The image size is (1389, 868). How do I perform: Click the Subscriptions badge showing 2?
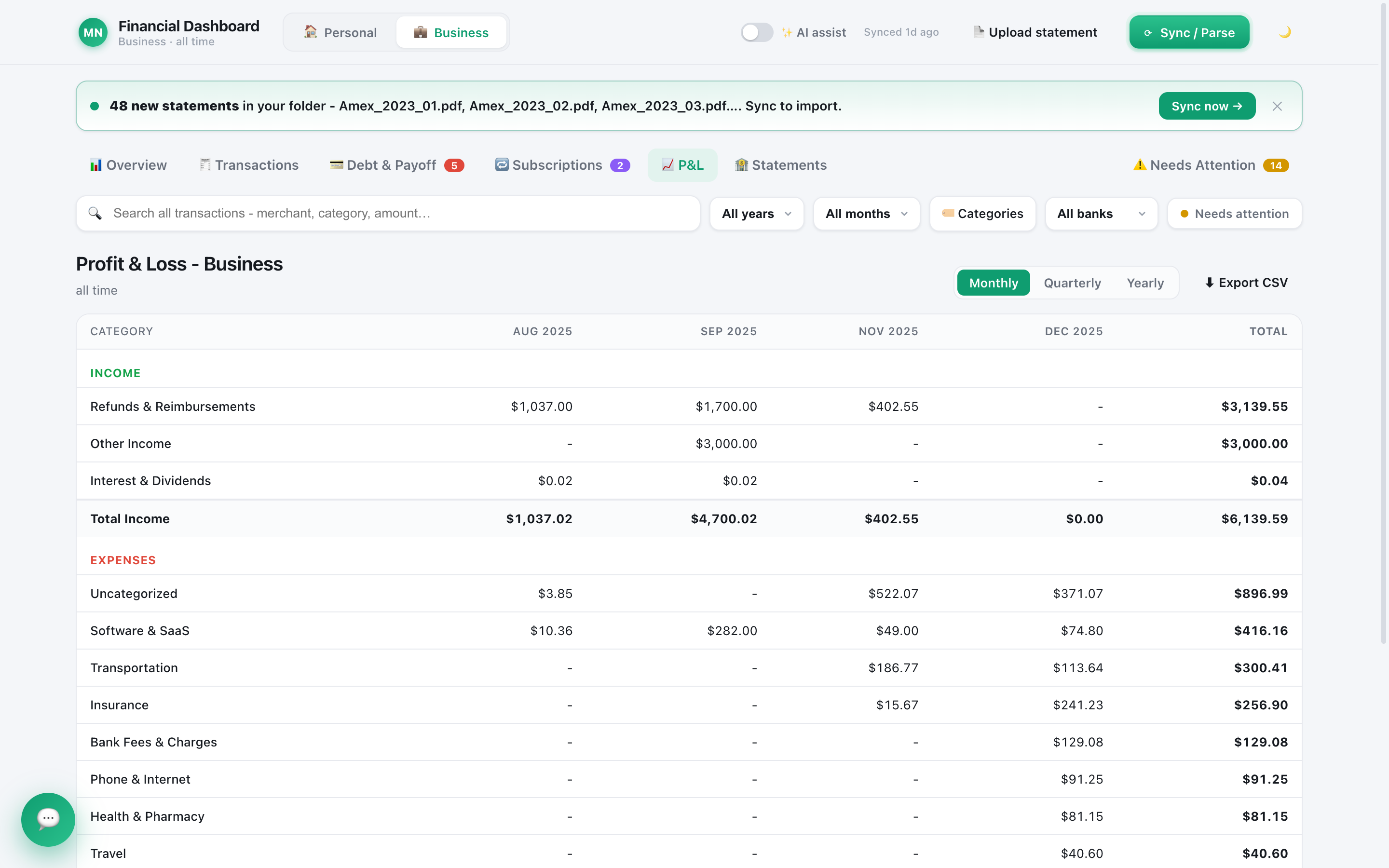pos(620,165)
